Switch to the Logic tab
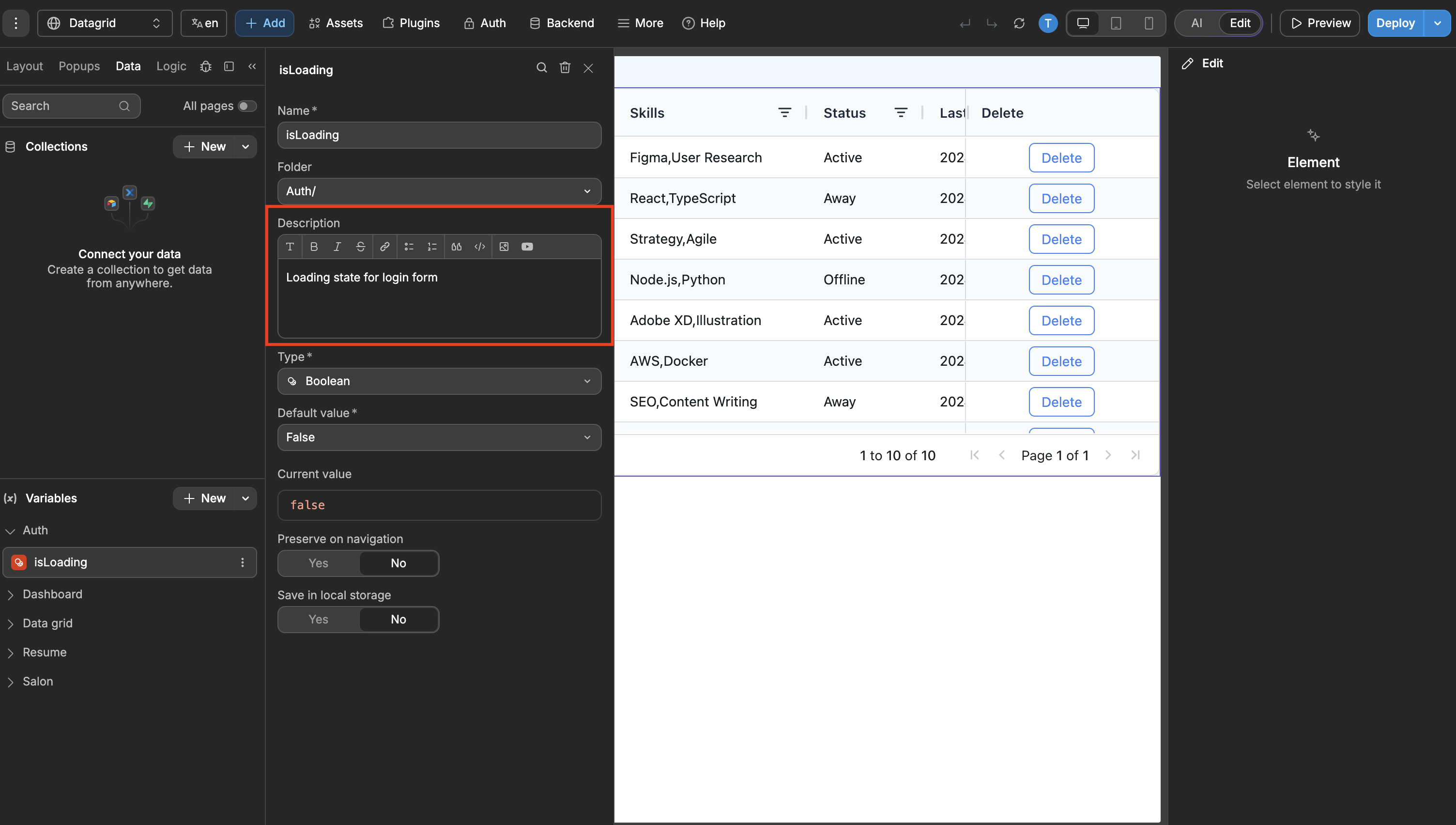The width and height of the screenshot is (1456, 825). click(171, 66)
